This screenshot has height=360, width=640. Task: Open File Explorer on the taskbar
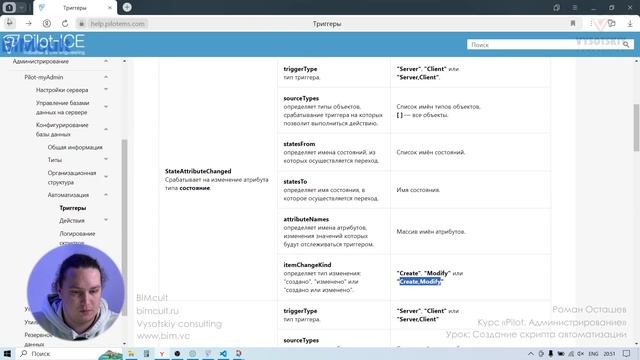131,353
